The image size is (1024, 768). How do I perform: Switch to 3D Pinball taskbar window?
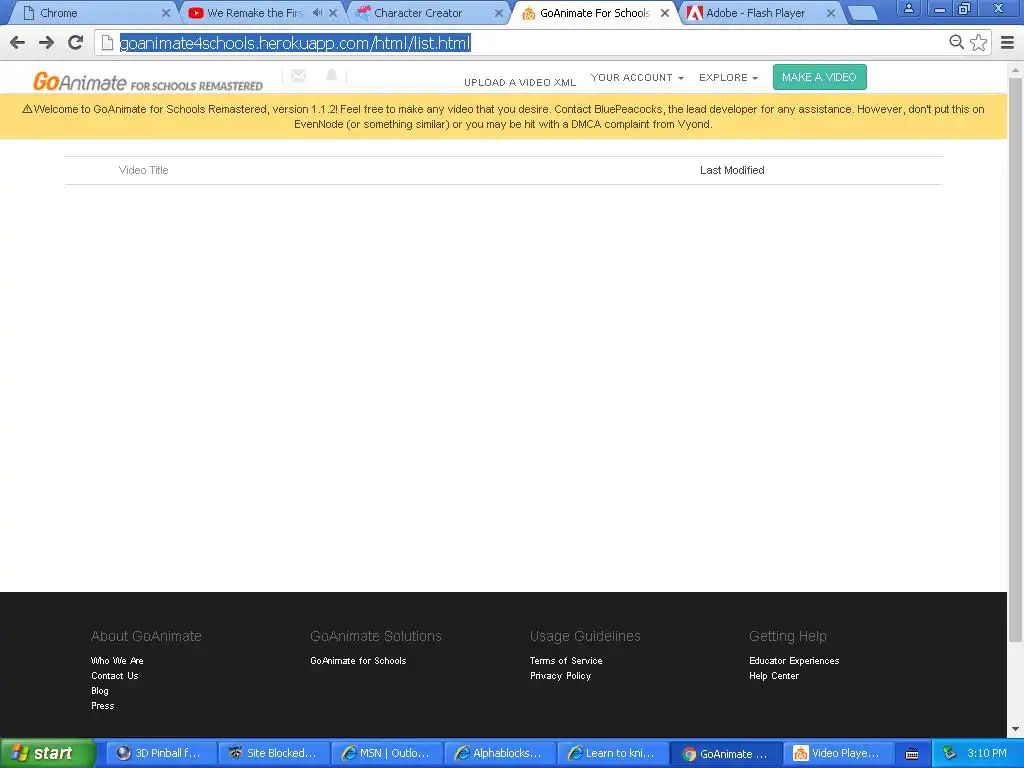[x=160, y=753]
